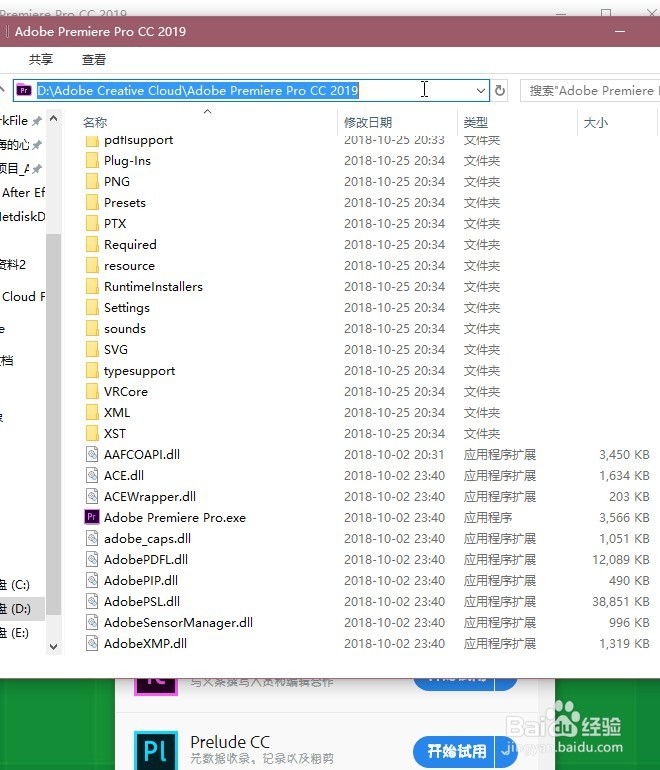Select the XST folder icon
The image size is (660, 770).
pos(92,434)
